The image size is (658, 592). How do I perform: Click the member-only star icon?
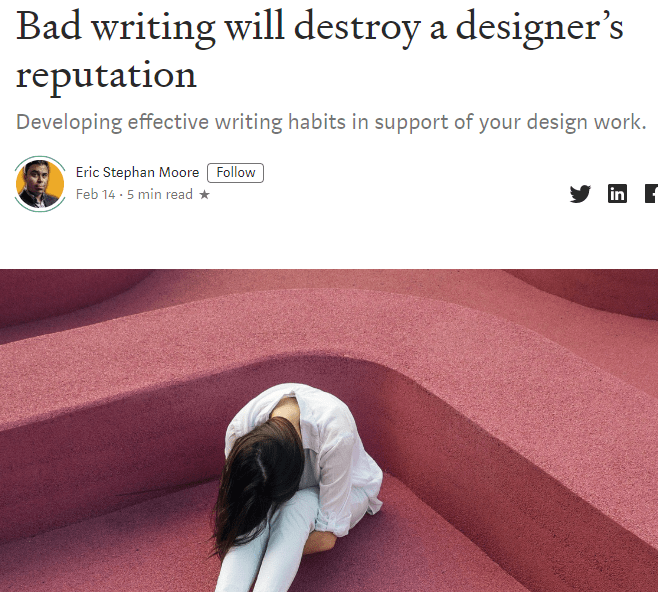(204, 194)
